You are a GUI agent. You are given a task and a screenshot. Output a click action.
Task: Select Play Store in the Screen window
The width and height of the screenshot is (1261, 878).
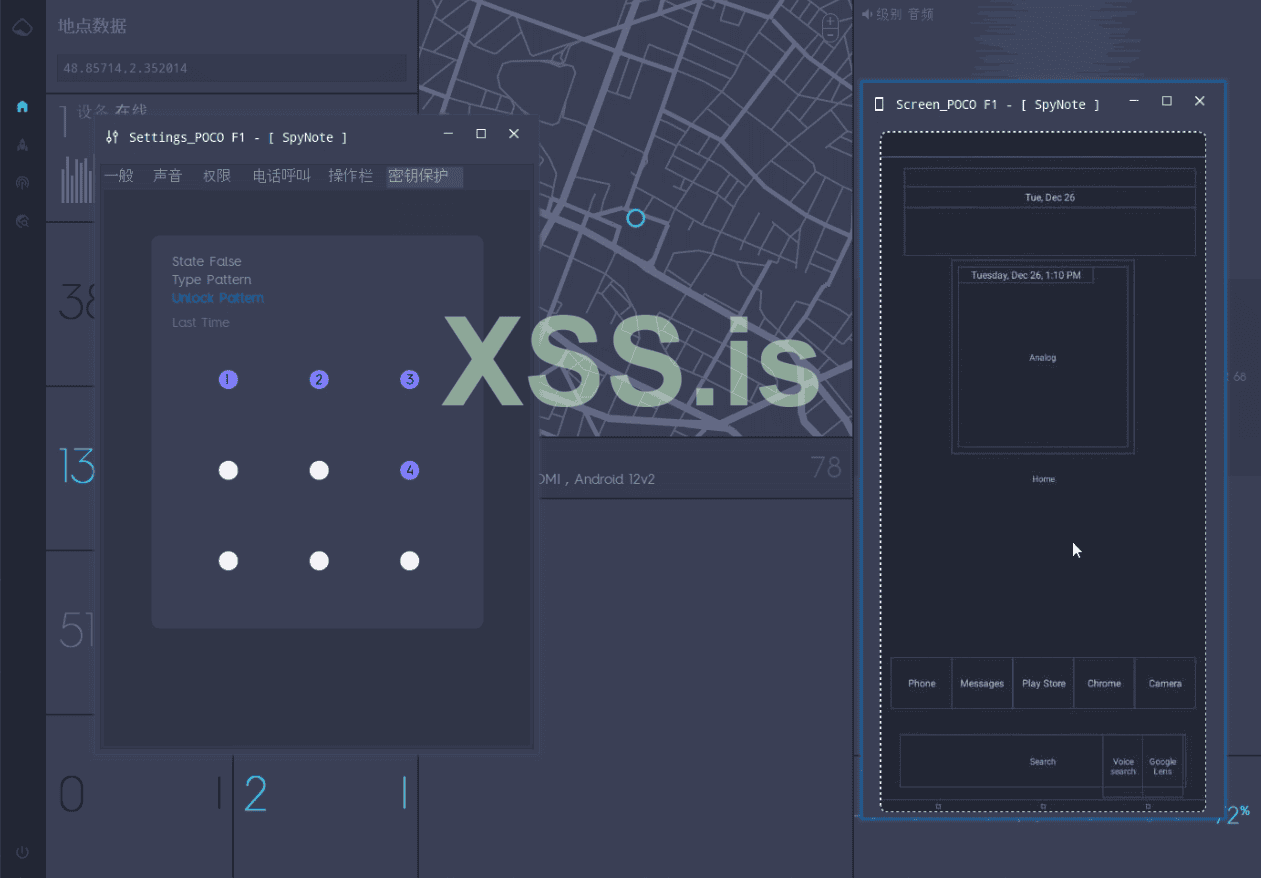(1043, 683)
